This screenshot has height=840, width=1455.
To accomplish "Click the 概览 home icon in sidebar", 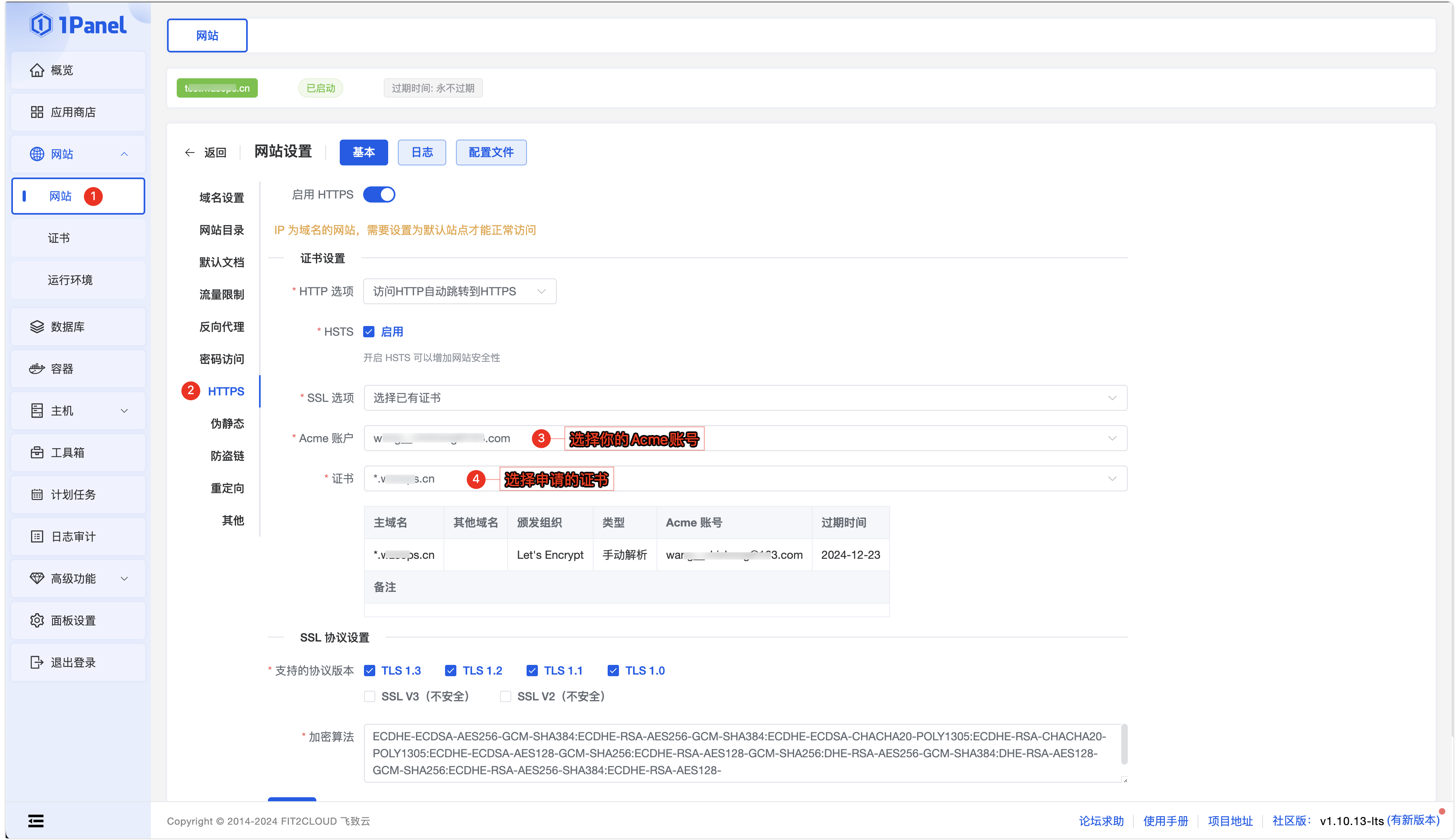I will click(x=37, y=70).
